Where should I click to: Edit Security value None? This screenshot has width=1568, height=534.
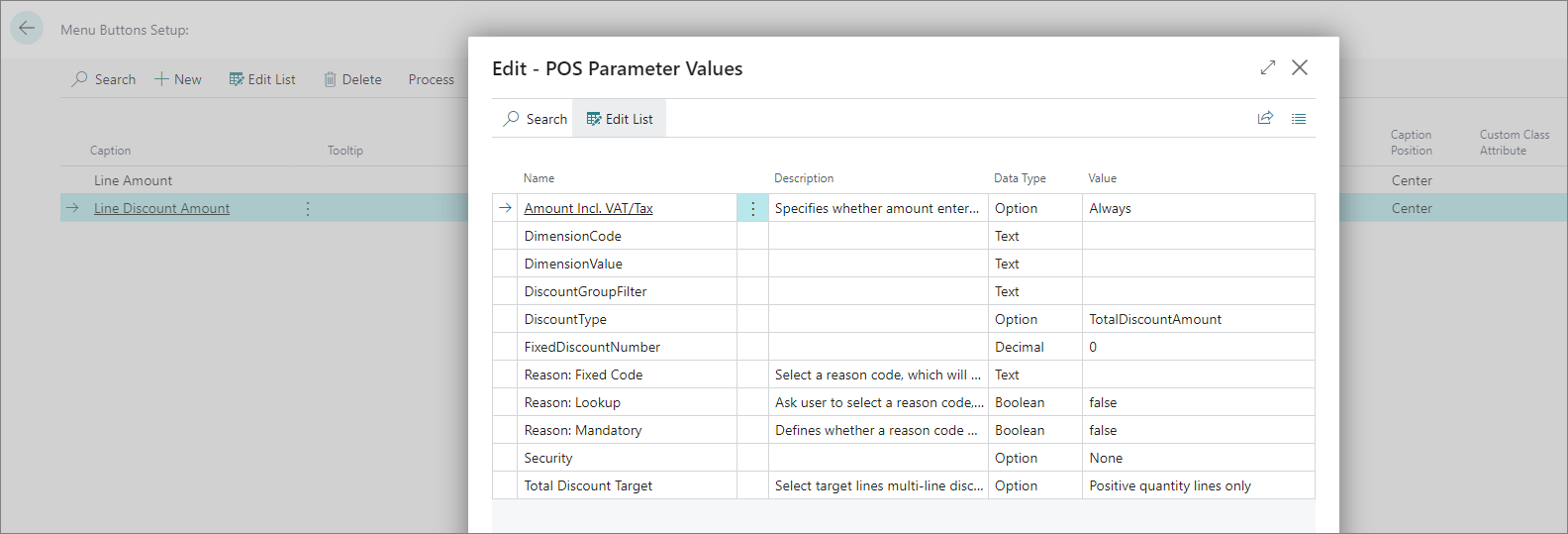tap(1199, 458)
